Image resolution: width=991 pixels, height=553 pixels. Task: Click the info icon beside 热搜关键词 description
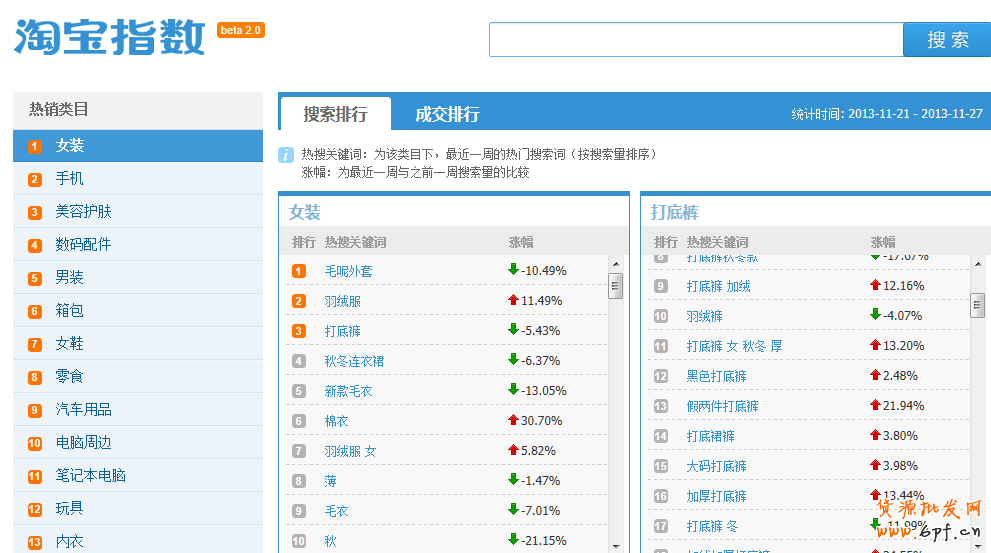pyautogui.click(x=286, y=155)
